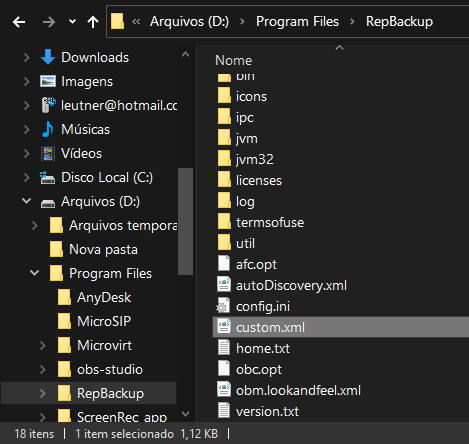The width and height of the screenshot is (469, 444).
Task: Open subfolder chevron after Program Files in address bar
Action: (x=352, y=22)
